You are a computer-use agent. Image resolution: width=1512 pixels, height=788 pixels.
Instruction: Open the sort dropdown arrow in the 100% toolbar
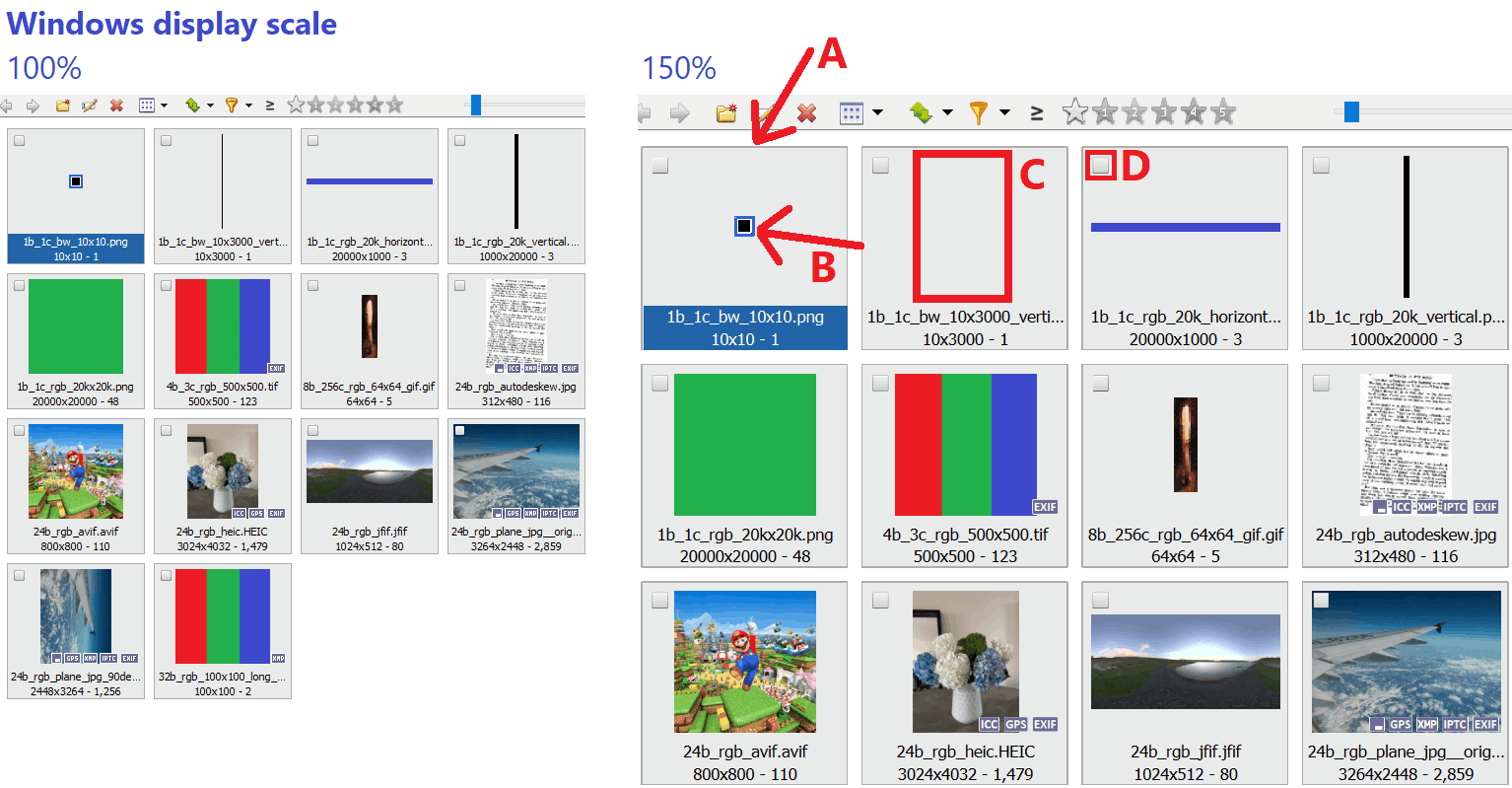(x=210, y=106)
